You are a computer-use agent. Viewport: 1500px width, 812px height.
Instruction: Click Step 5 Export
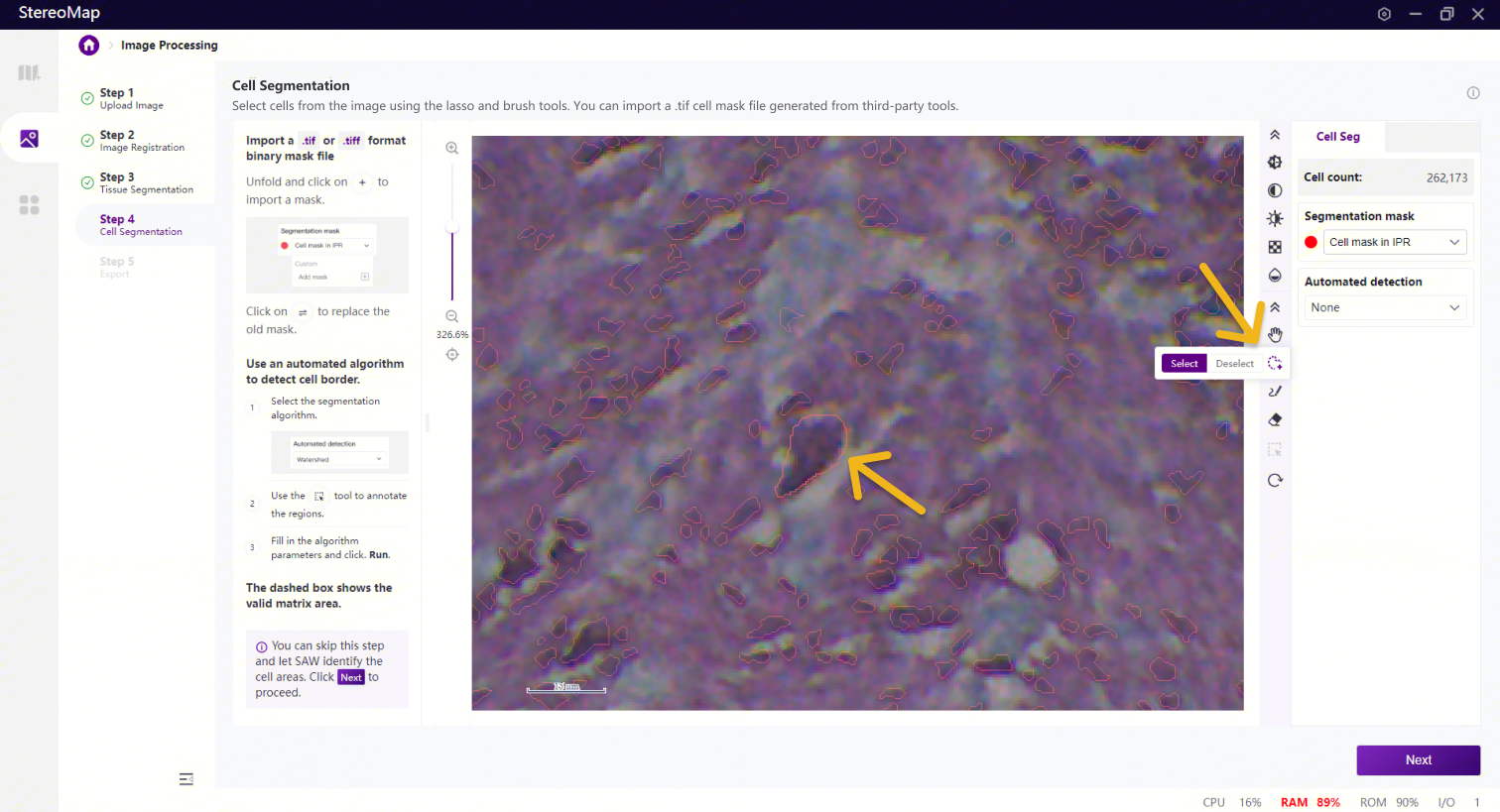115,267
